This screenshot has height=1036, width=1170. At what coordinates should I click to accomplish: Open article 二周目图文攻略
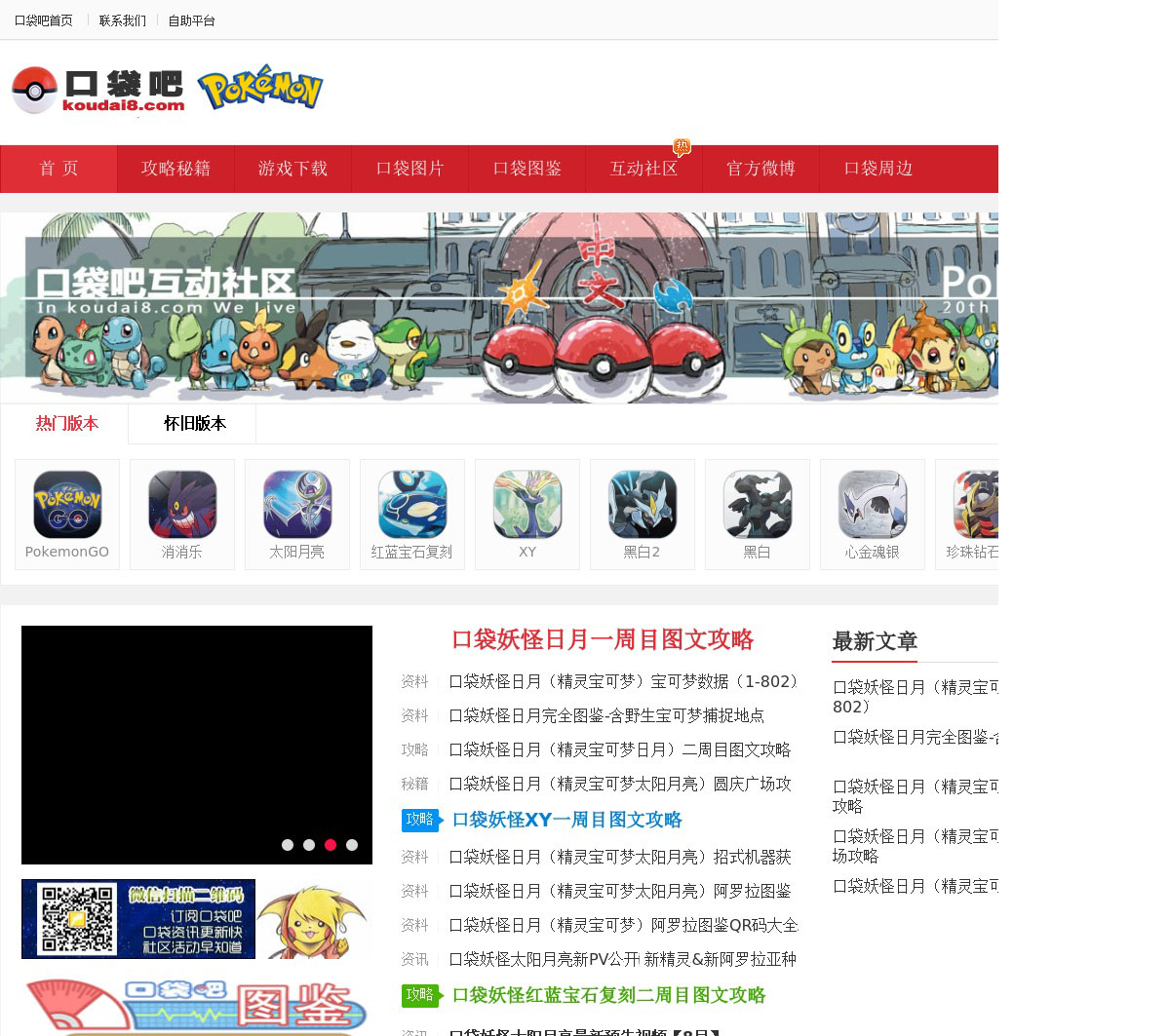tap(619, 749)
